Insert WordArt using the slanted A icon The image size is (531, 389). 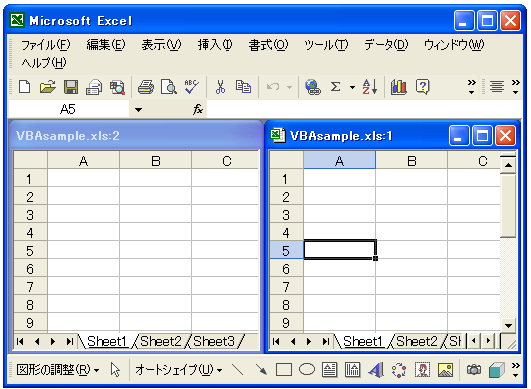click(376, 370)
